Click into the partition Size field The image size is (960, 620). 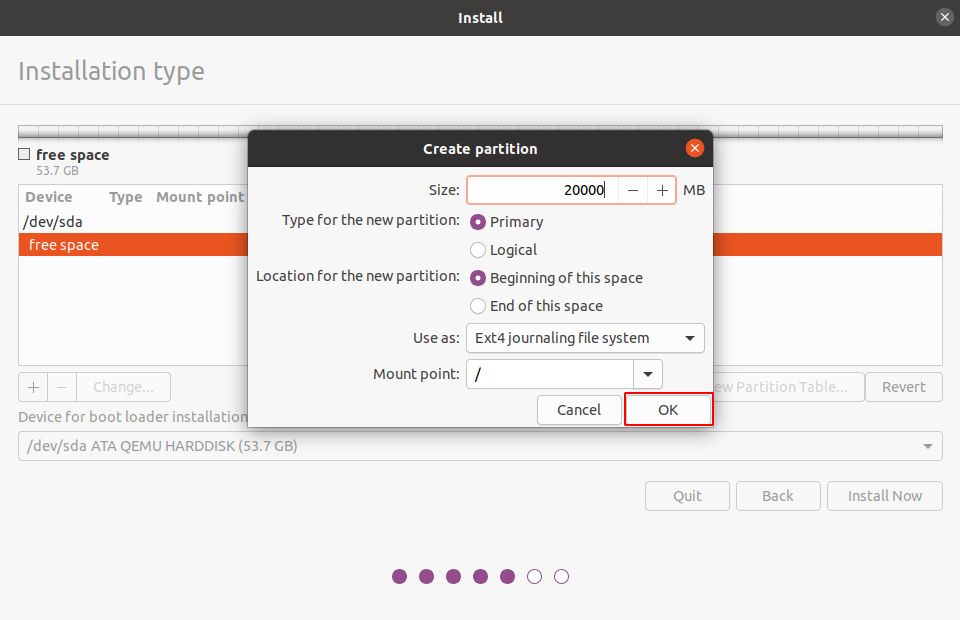click(541, 190)
